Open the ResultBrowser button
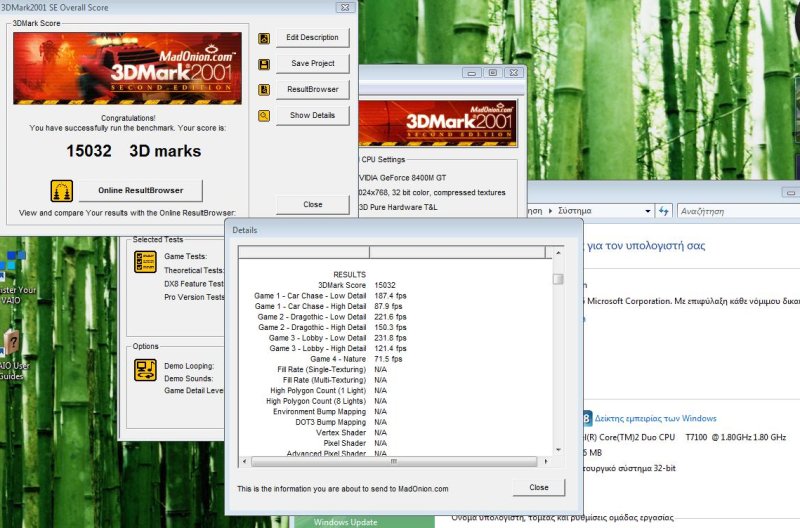 [313, 89]
